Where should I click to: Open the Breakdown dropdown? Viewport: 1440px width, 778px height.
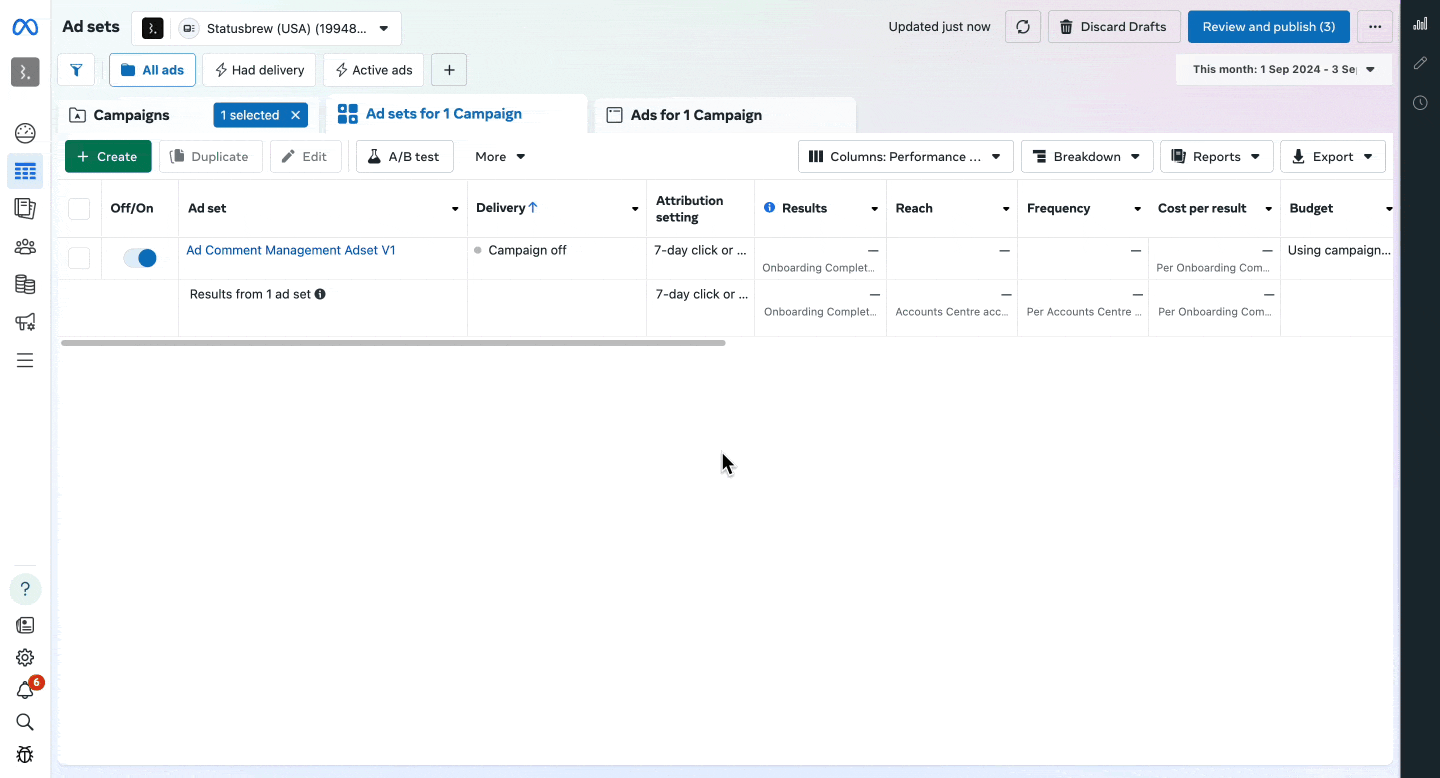(x=1086, y=157)
